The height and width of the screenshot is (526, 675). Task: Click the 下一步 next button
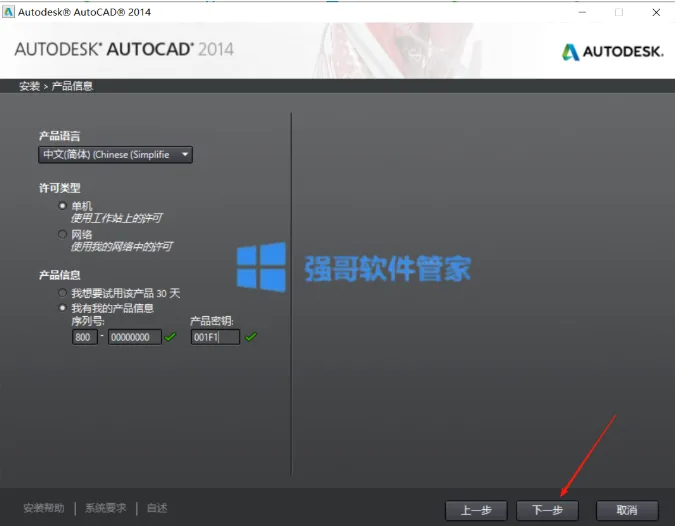[547, 511]
